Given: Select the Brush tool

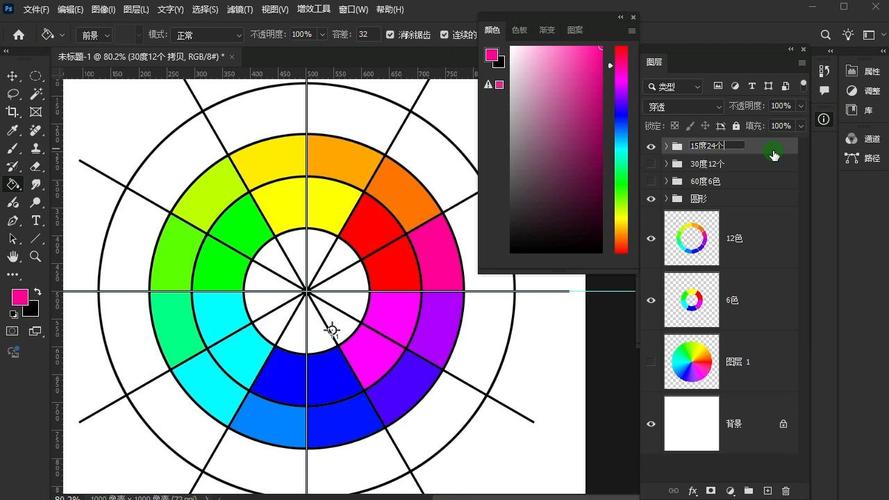Looking at the screenshot, I should [x=12, y=149].
